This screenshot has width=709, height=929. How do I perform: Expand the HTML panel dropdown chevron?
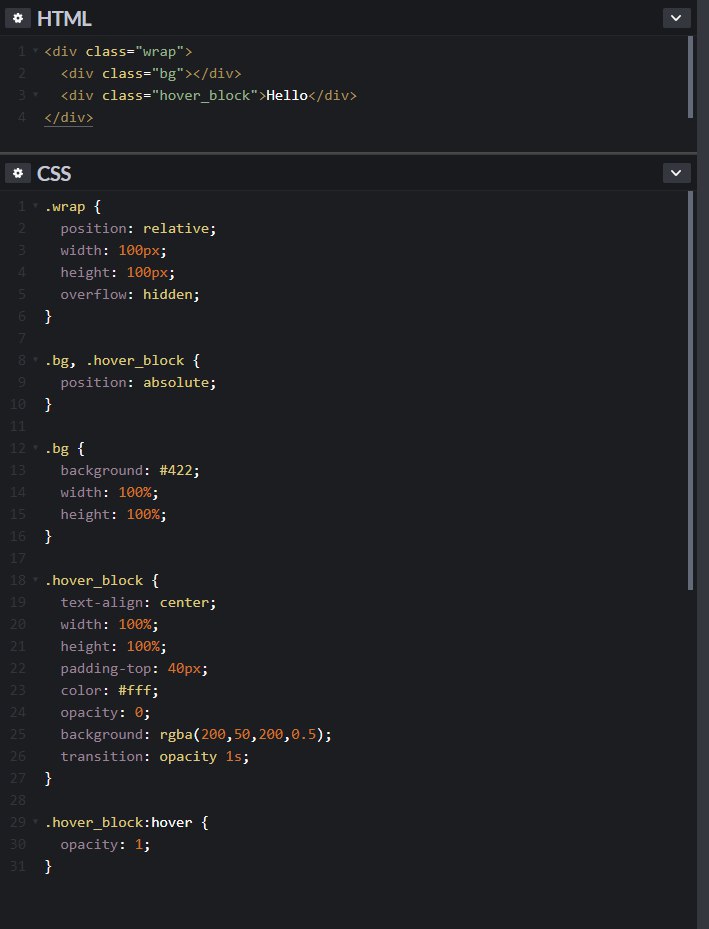[676, 18]
